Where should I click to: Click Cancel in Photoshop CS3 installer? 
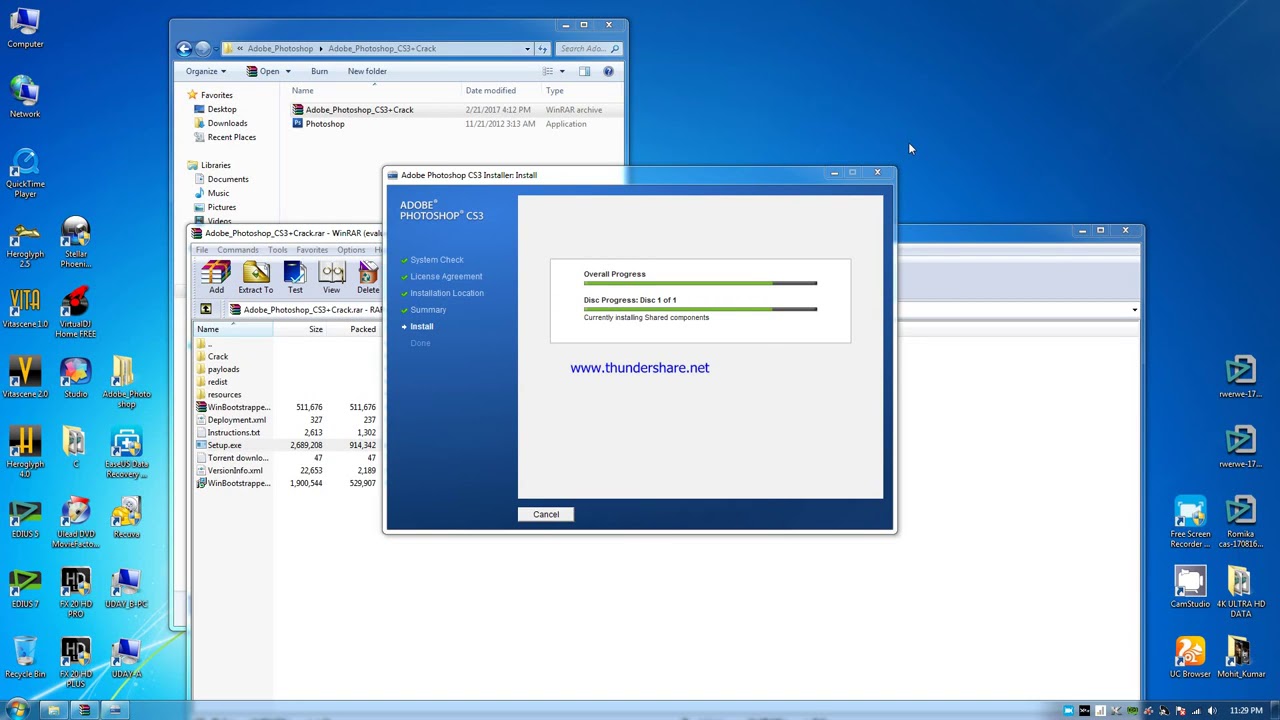[x=546, y=514]
